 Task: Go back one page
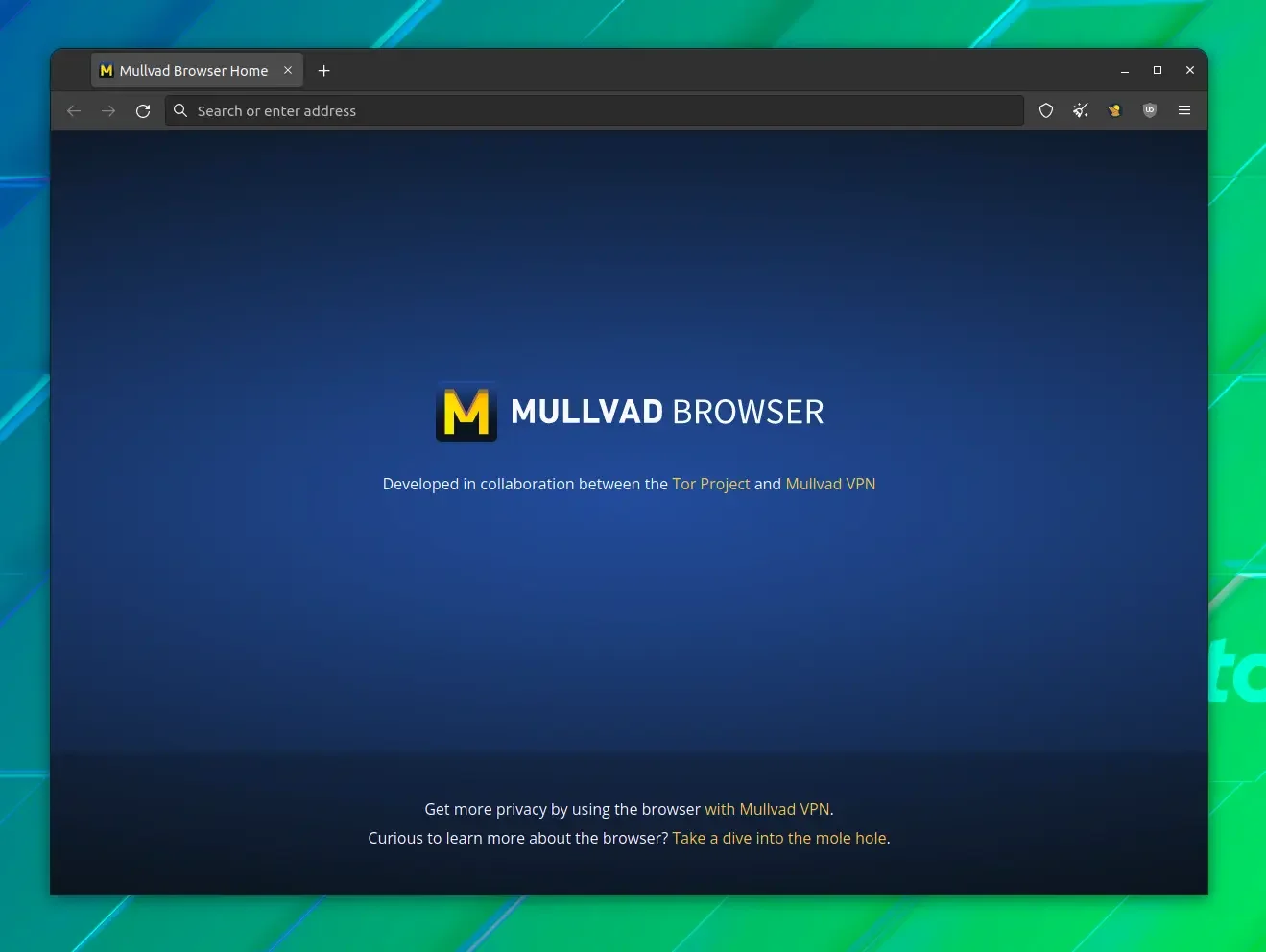coord(74,111)
